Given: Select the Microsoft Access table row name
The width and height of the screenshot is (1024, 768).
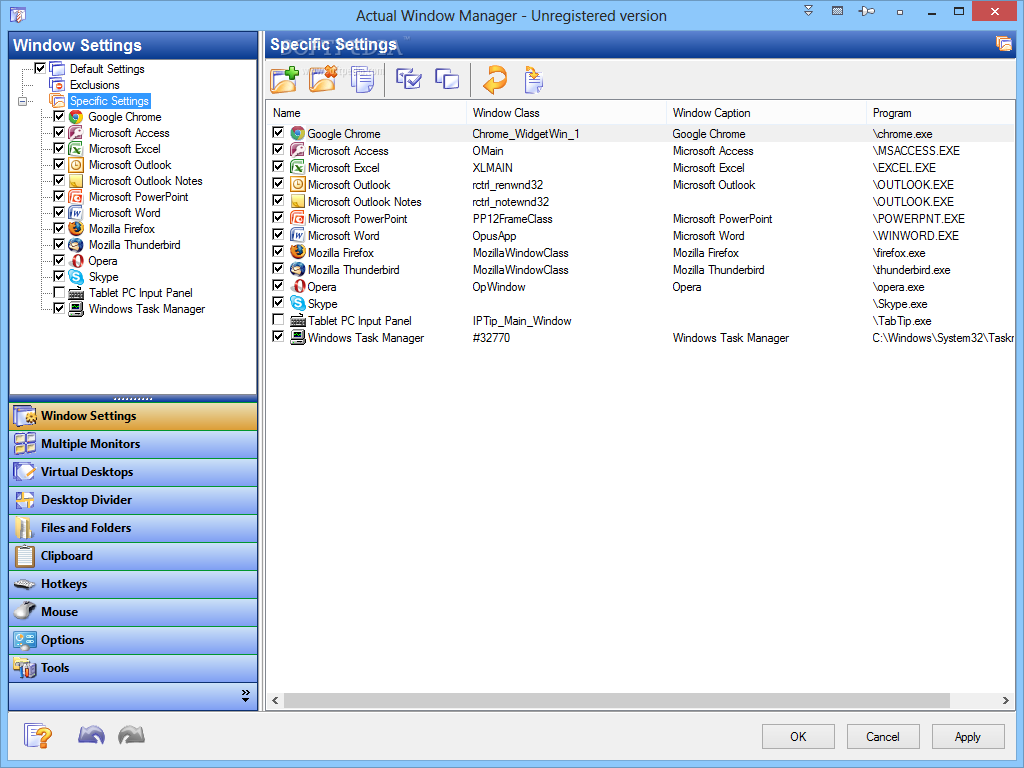Looking at the screenshot, I should point(348,151).
